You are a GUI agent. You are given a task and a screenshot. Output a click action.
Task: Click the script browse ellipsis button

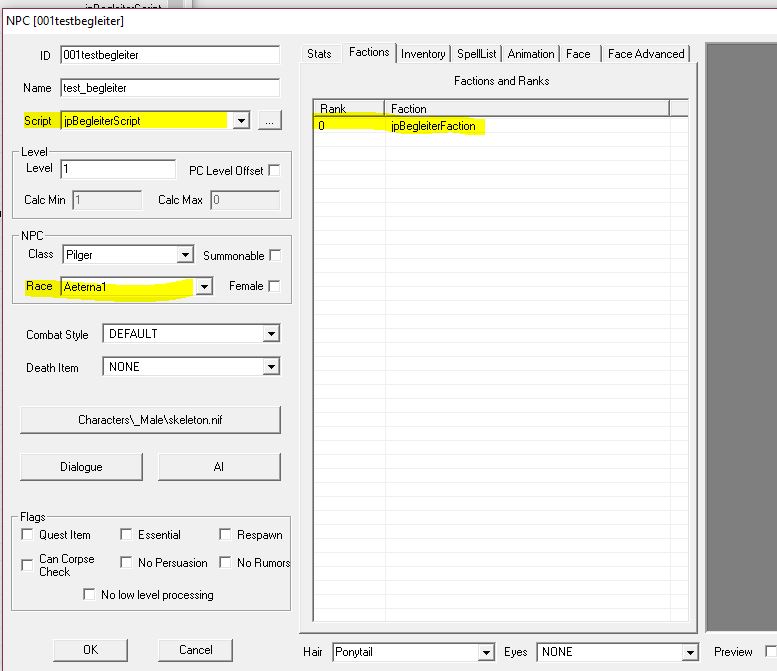(x=269, y=121)
